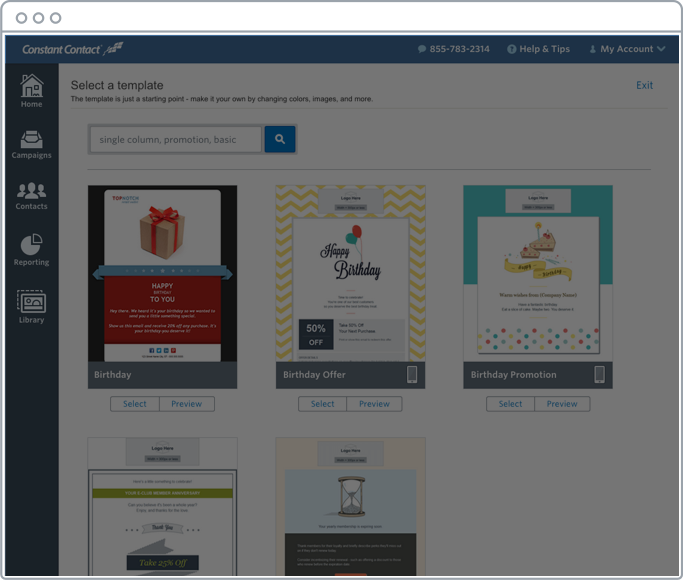Preview the Birthday template

pyautogui.click(x=186, y=404)
